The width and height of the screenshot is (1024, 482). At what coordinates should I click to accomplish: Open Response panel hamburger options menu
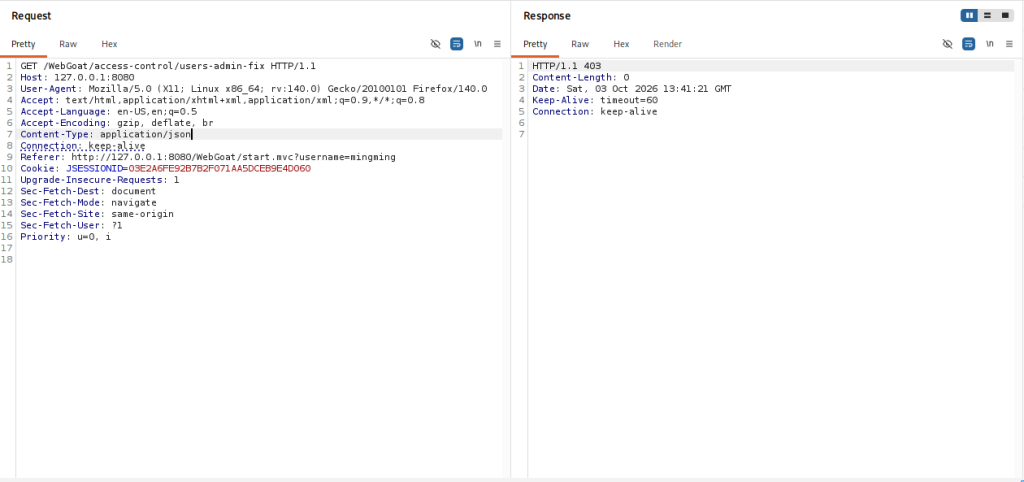(x=1010, y=44)
